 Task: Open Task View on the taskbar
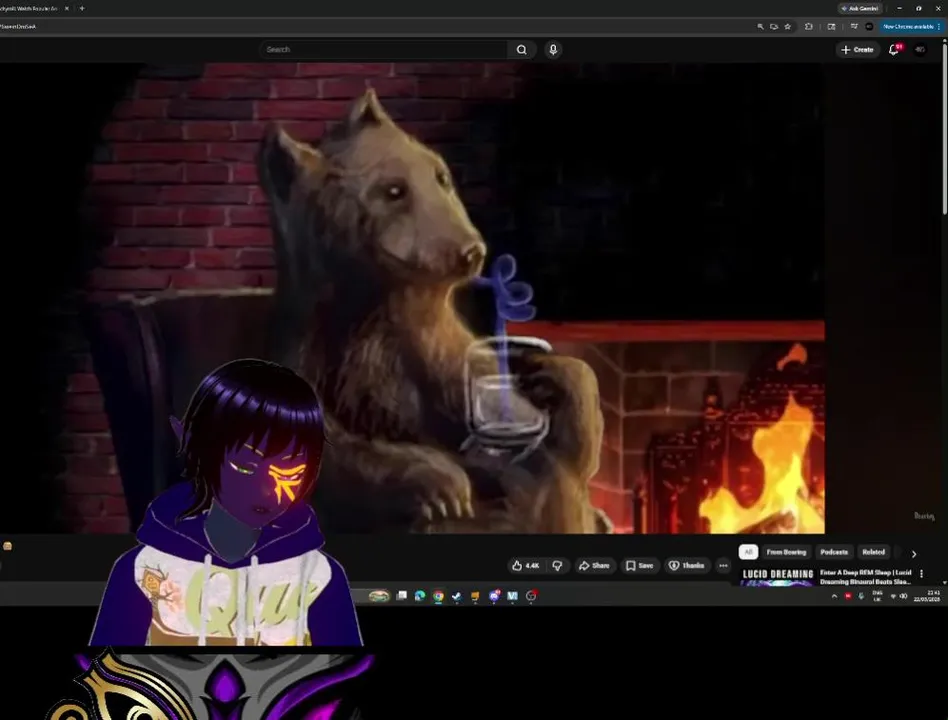(401, 596)
